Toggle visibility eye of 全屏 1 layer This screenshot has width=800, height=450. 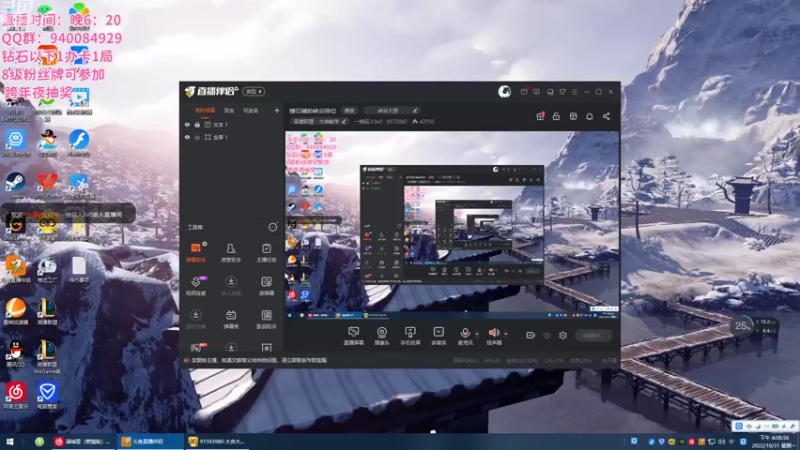click(187, 137)
